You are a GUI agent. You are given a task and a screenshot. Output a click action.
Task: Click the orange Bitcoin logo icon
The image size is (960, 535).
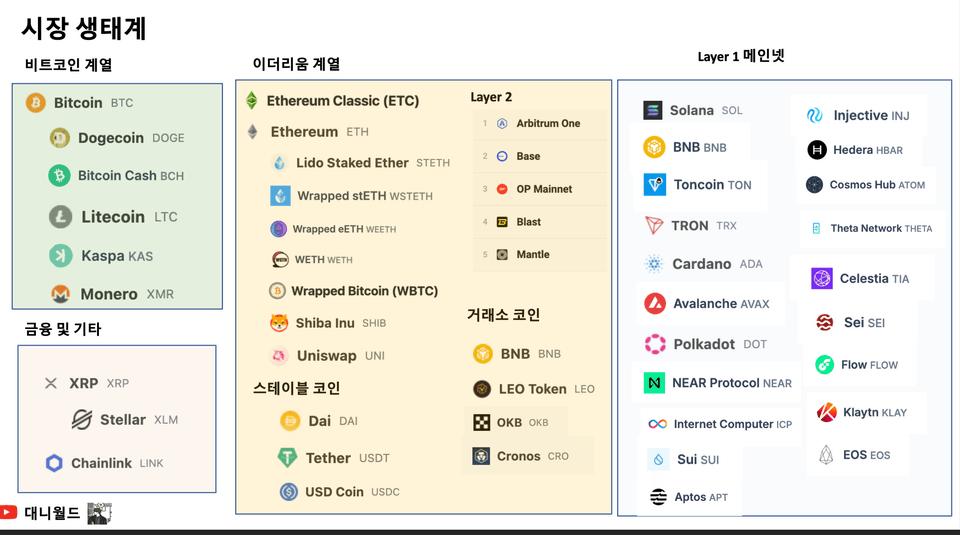[x=36, y=102]
